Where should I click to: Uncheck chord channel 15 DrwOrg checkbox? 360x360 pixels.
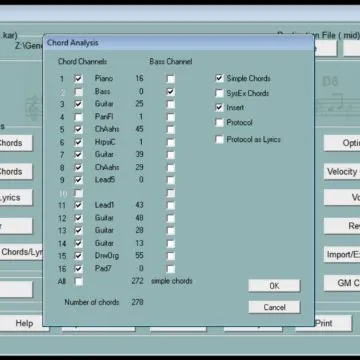[79, 256]
